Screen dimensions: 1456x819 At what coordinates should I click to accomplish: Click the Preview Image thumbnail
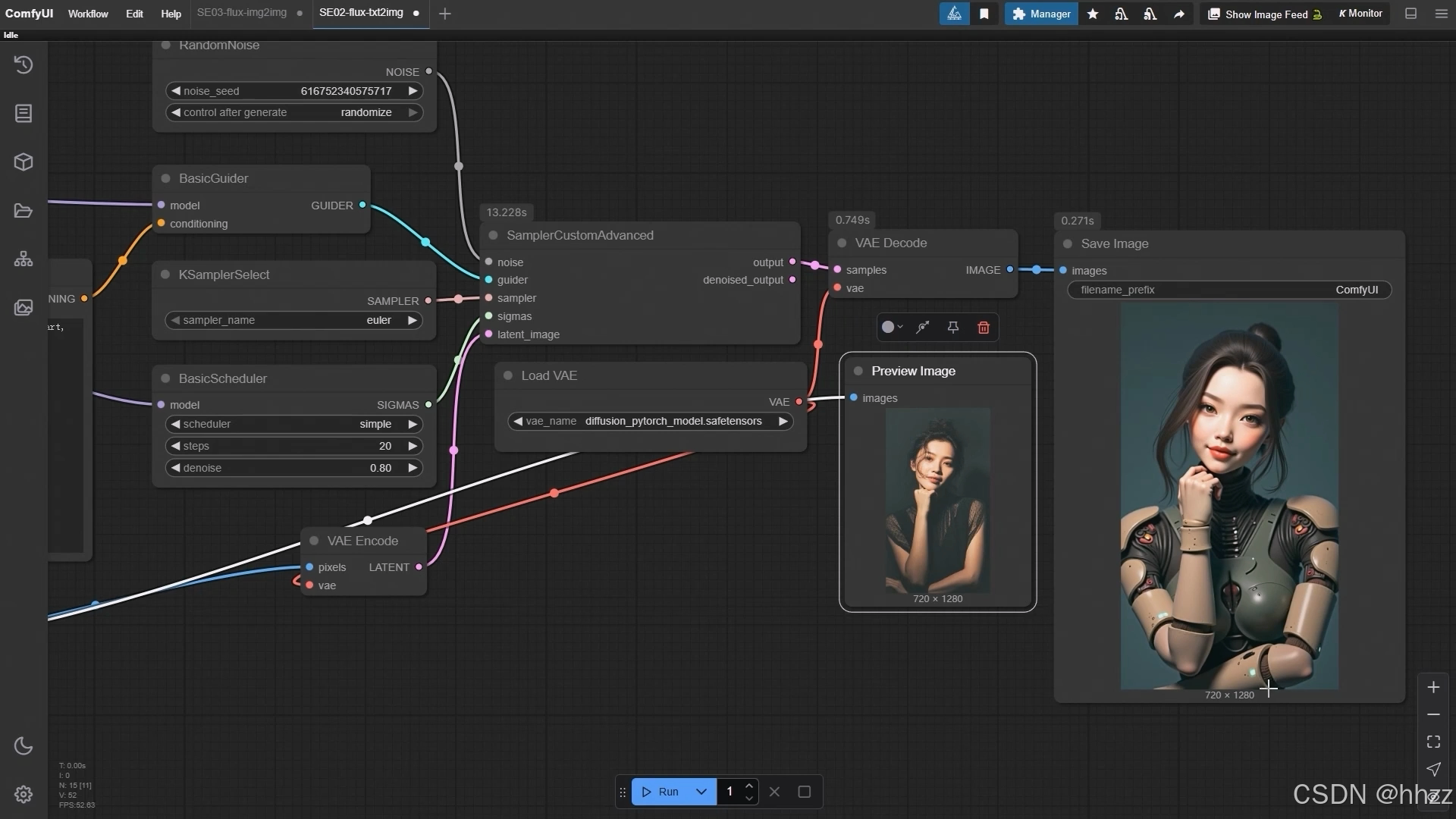pos(937,500)
